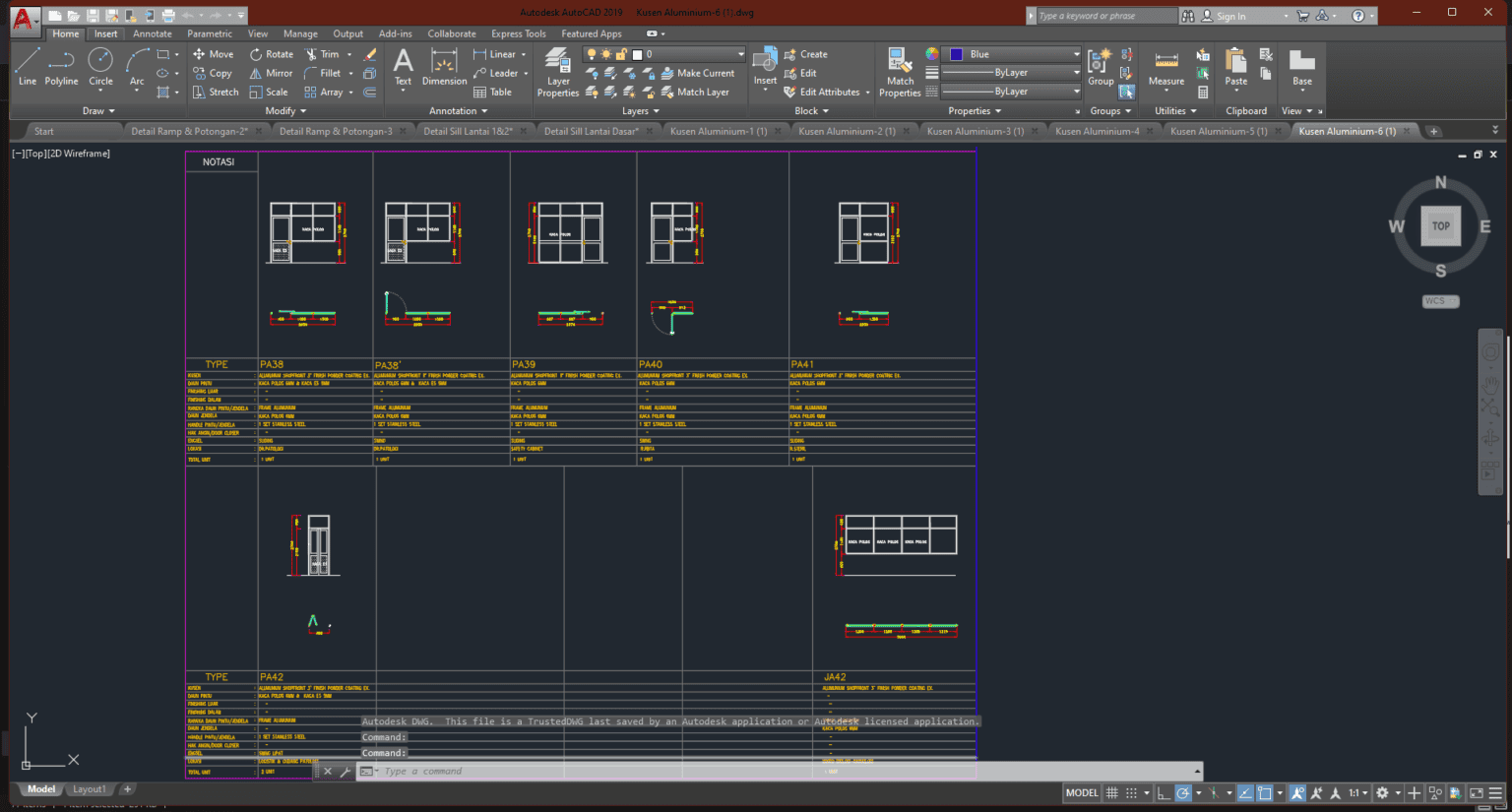Select the Circle tool
Screen dimensions: 1512x812
point(100,67)
